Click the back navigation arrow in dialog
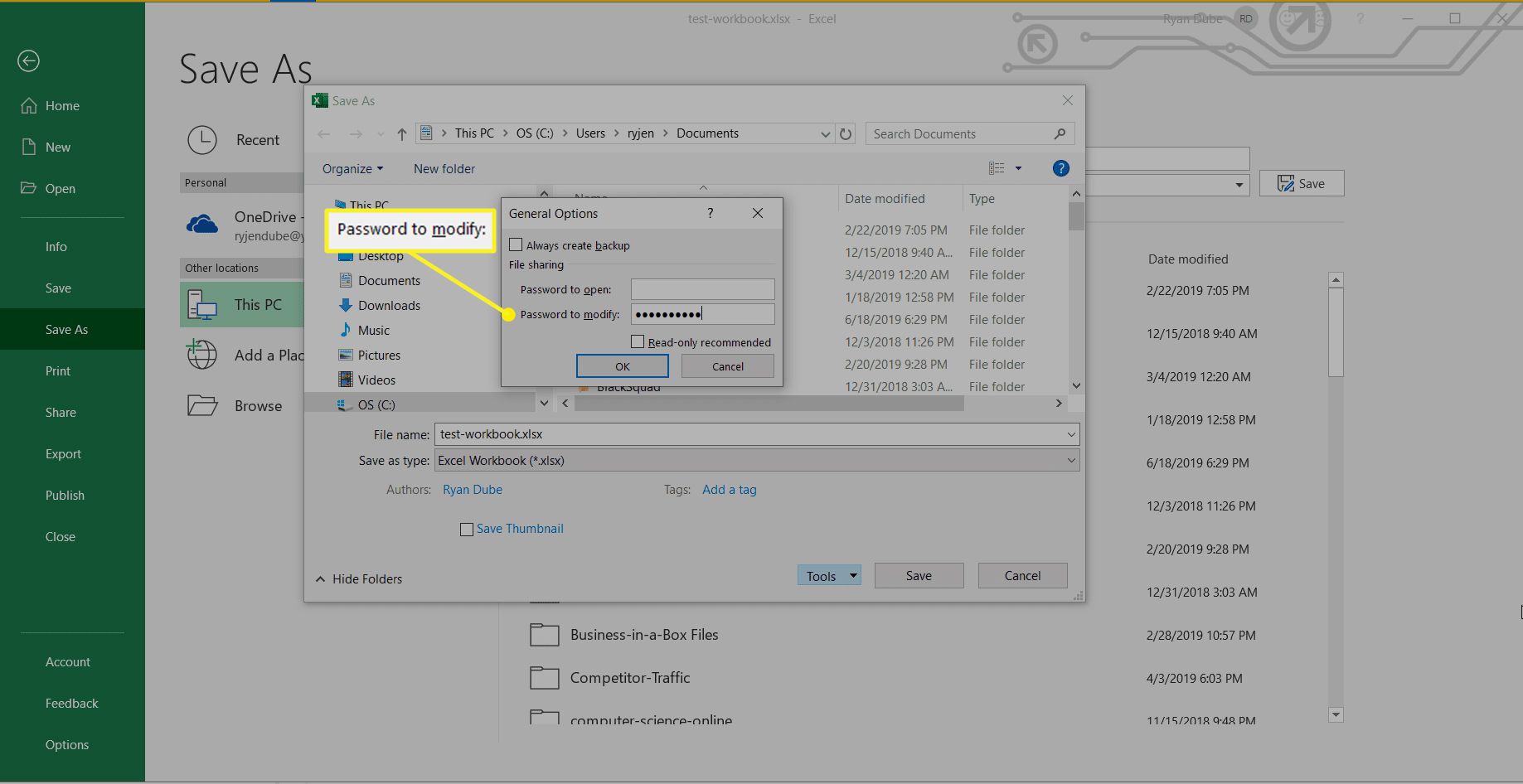Screen dimensions: 1523x784 point(324,133)
